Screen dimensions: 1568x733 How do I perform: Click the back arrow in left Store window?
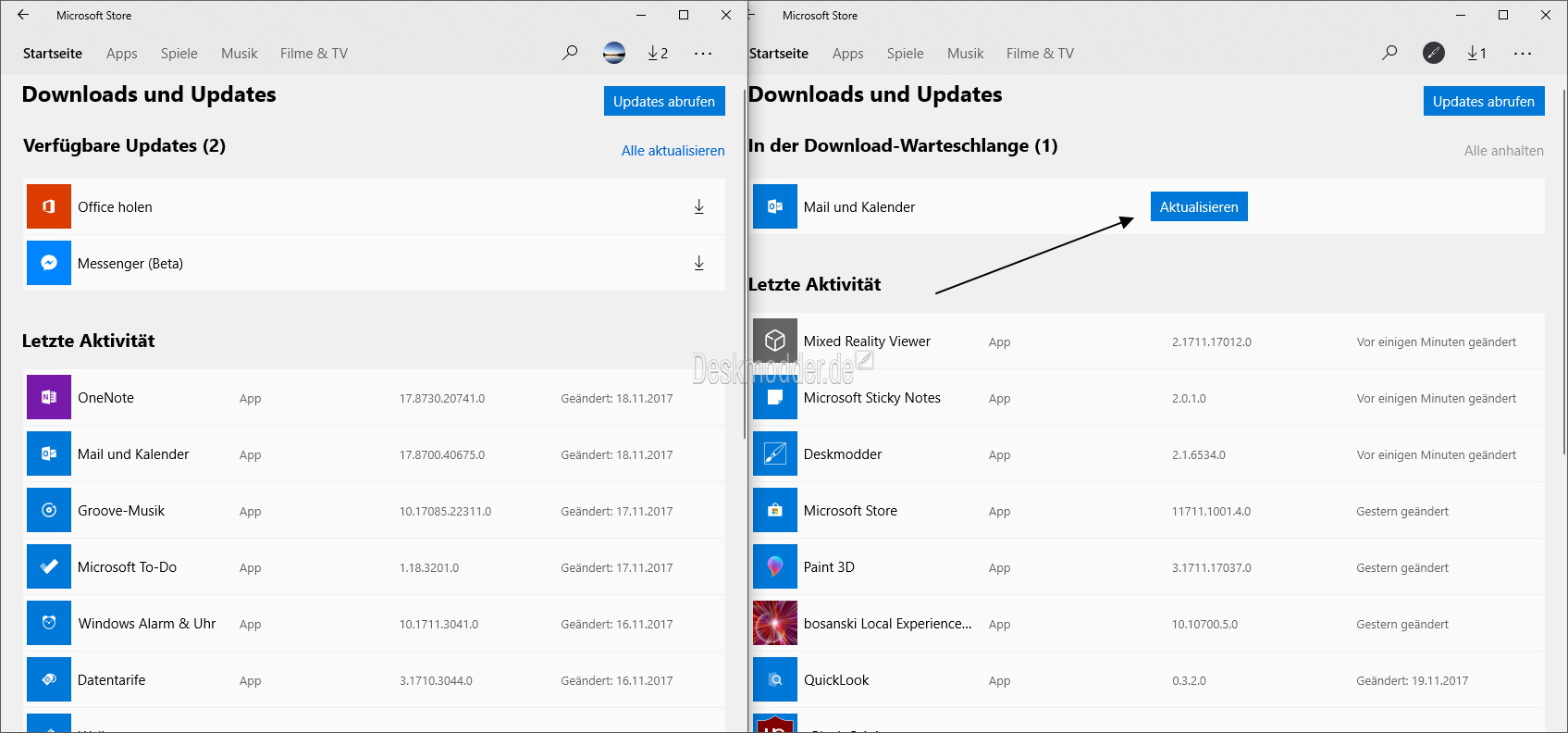click(x=23, y=15)
